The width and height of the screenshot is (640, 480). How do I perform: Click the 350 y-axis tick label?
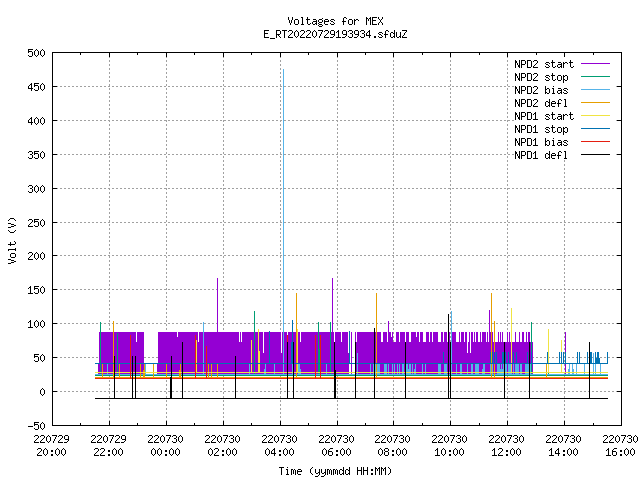[x=36, y=155]
